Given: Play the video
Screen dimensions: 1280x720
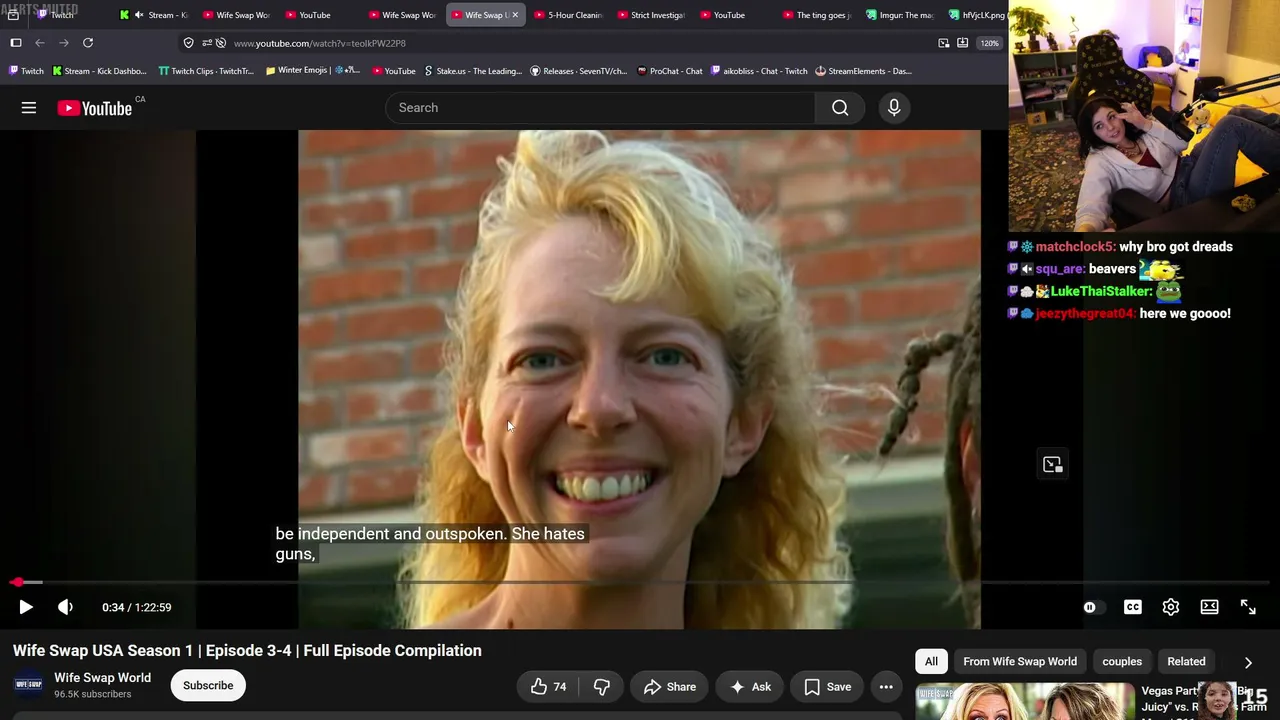Looking at the screenshot, I should tap(26, 607).
